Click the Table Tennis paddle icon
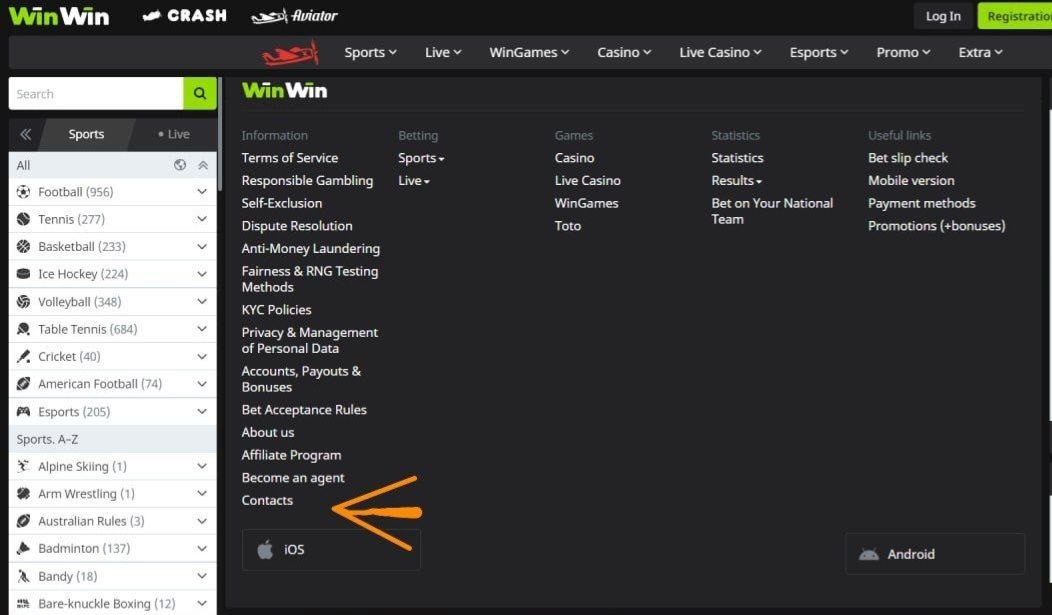This screenshot has height=615, width=1052. pos(23,329)
